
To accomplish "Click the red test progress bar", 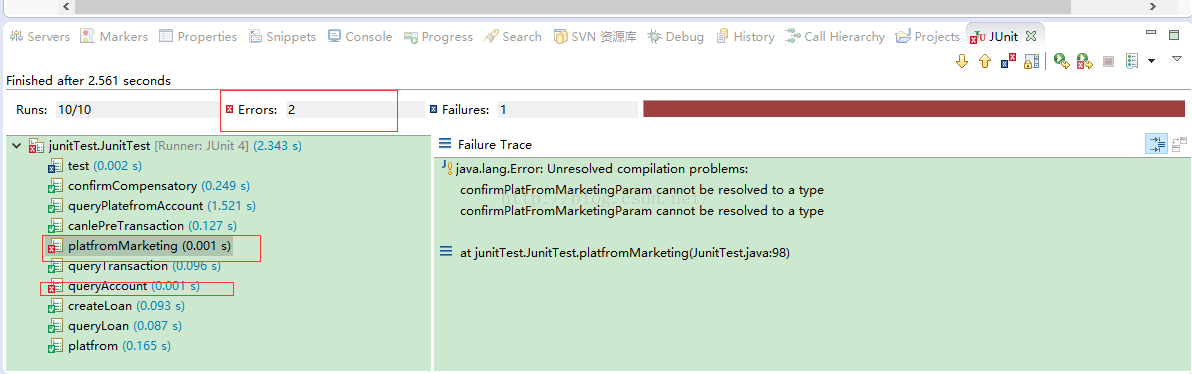I will tap(915, 109).
